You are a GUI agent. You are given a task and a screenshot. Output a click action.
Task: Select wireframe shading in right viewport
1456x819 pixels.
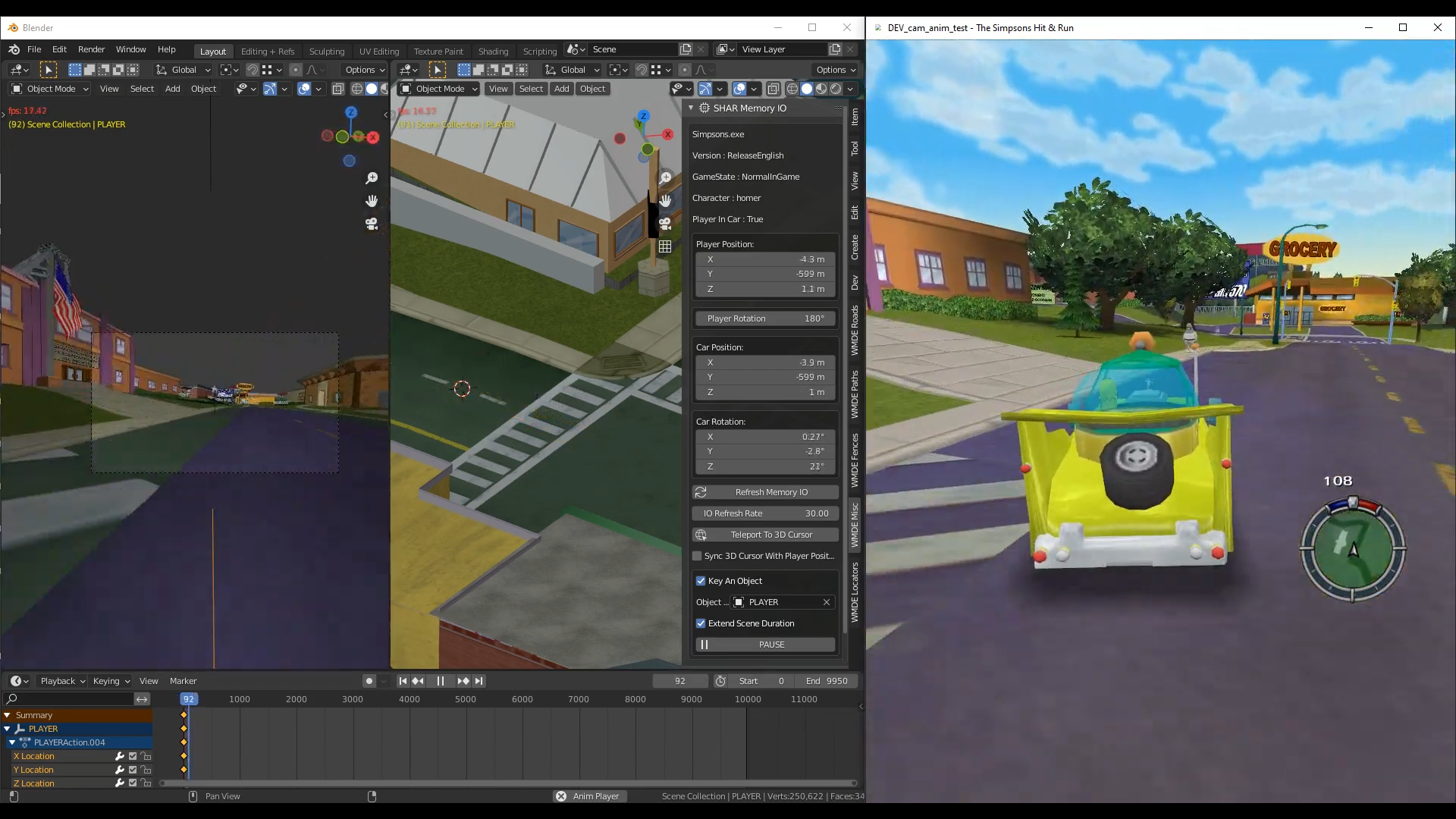pyautogui.click(x=792, y=89)
